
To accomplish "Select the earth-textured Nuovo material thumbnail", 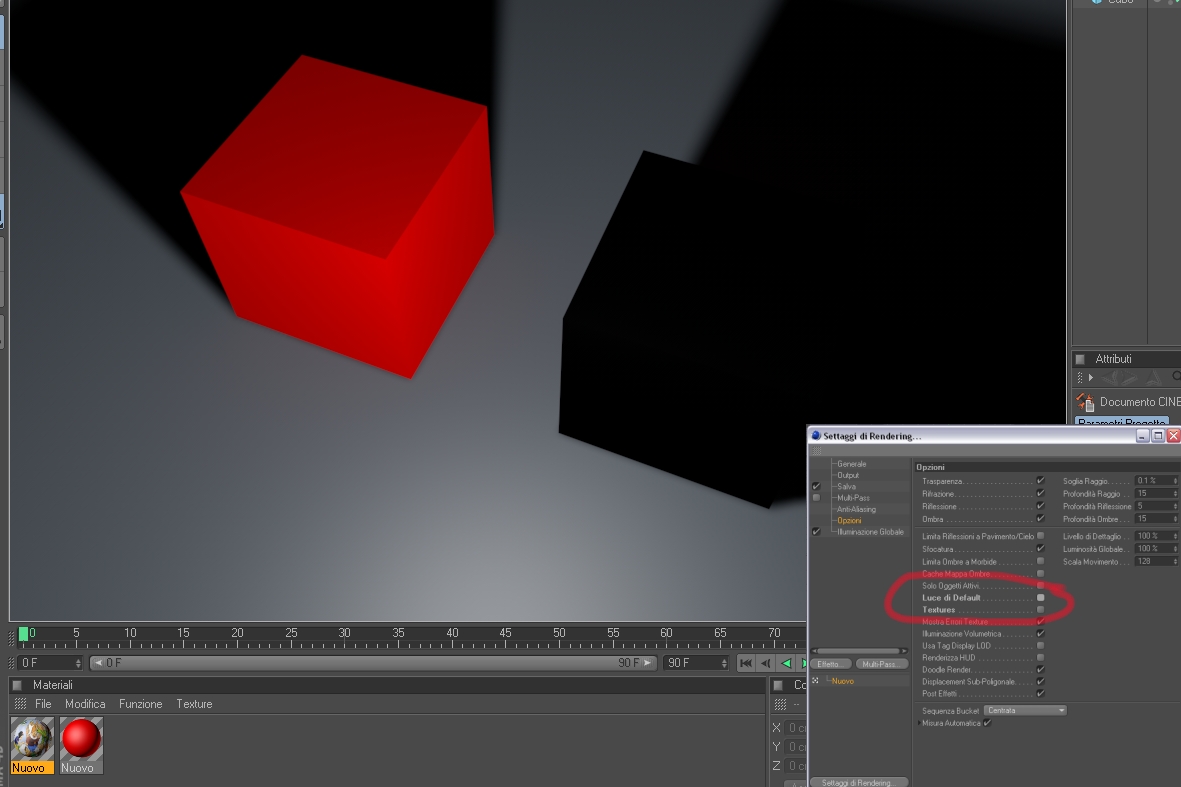I will pyautogui.click(x=32, y=738).
